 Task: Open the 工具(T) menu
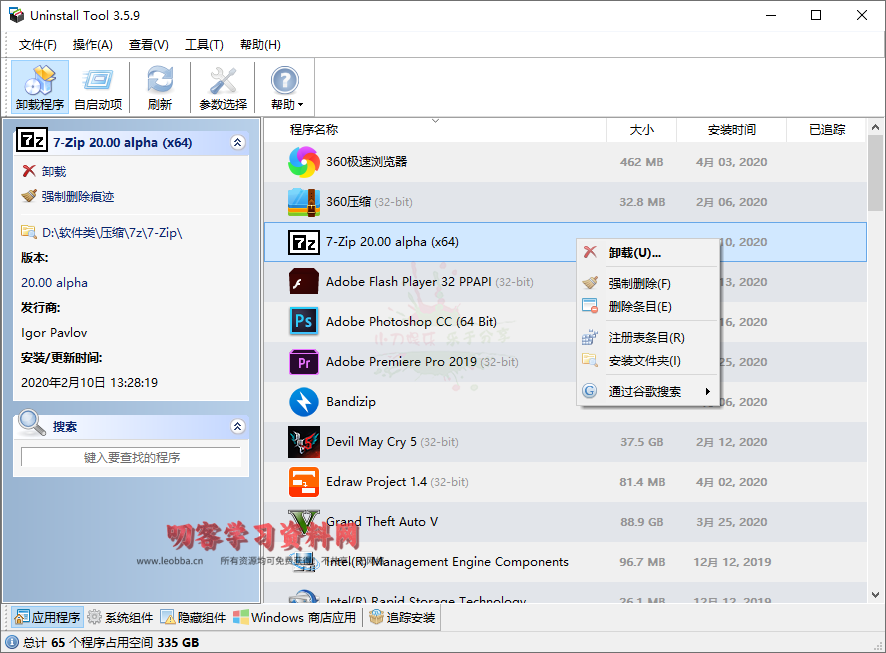[x=204, y=45]
